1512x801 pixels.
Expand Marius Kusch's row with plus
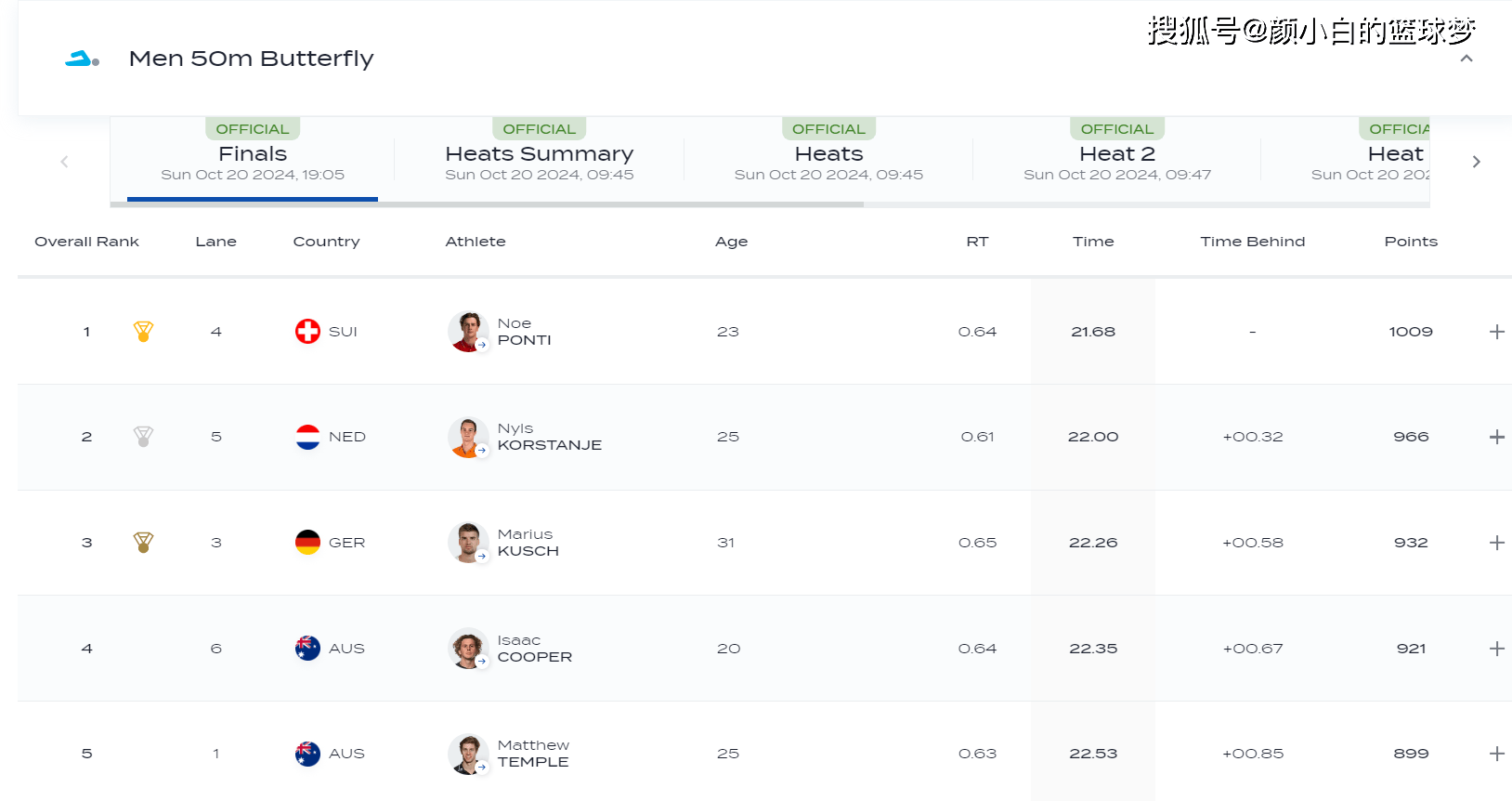1497,543
